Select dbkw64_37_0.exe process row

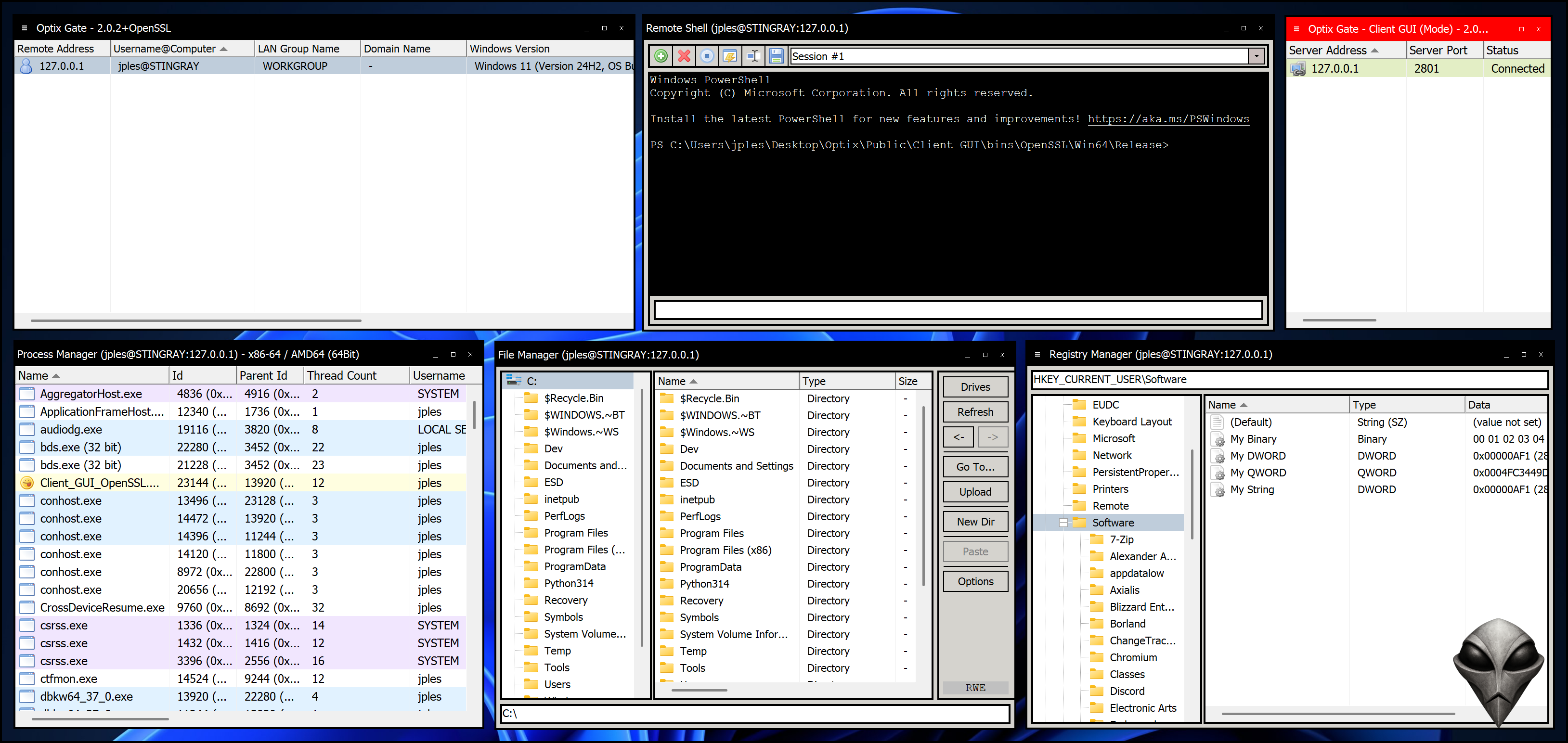[x=241, y=696]
